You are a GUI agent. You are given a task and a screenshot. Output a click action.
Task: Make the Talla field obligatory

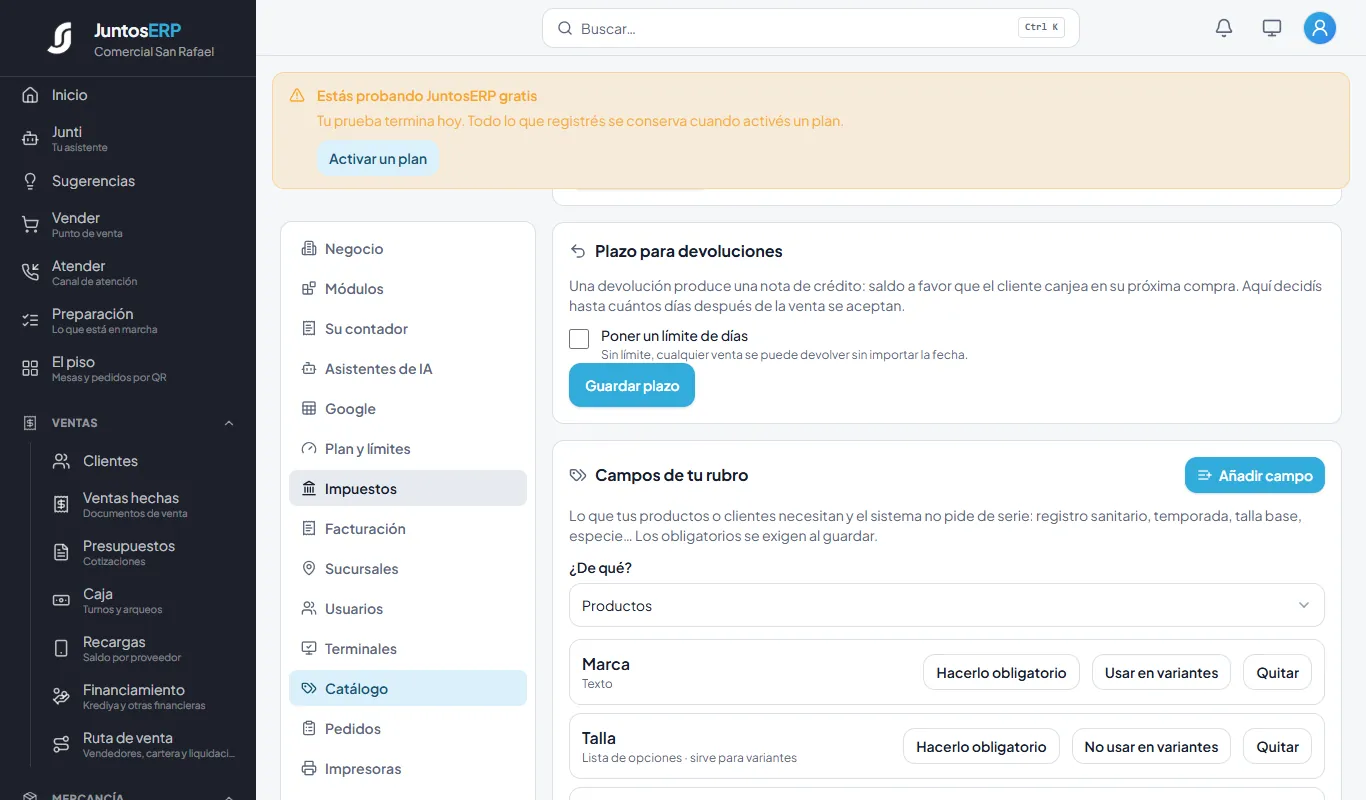point(981,747)
